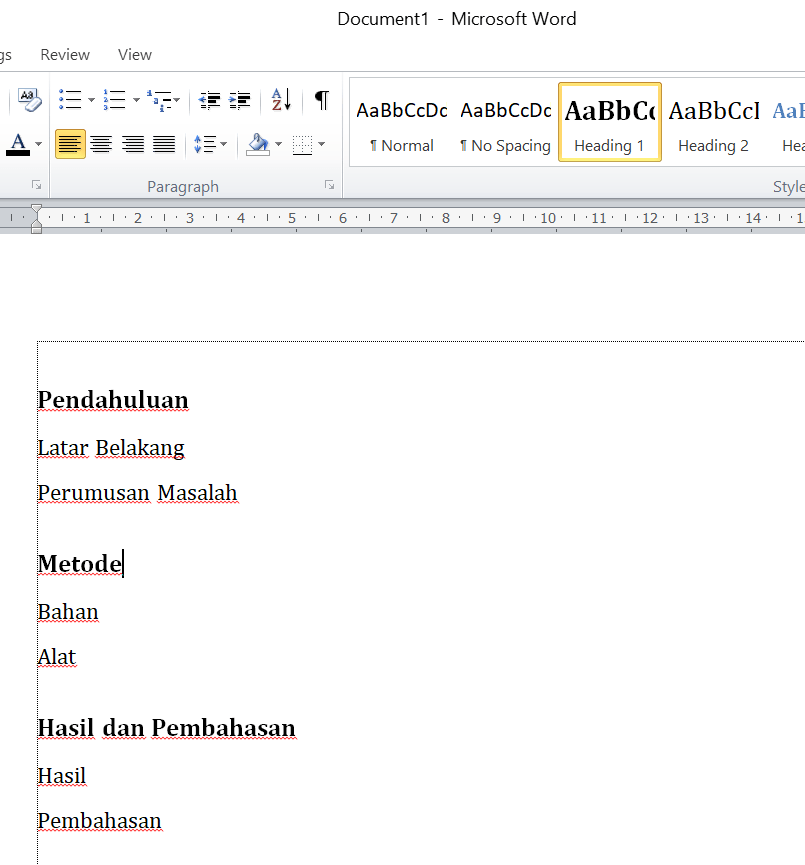Open the Review ribbon tab
This screenshot has height=865, width=805.
[x=65, y=55]
